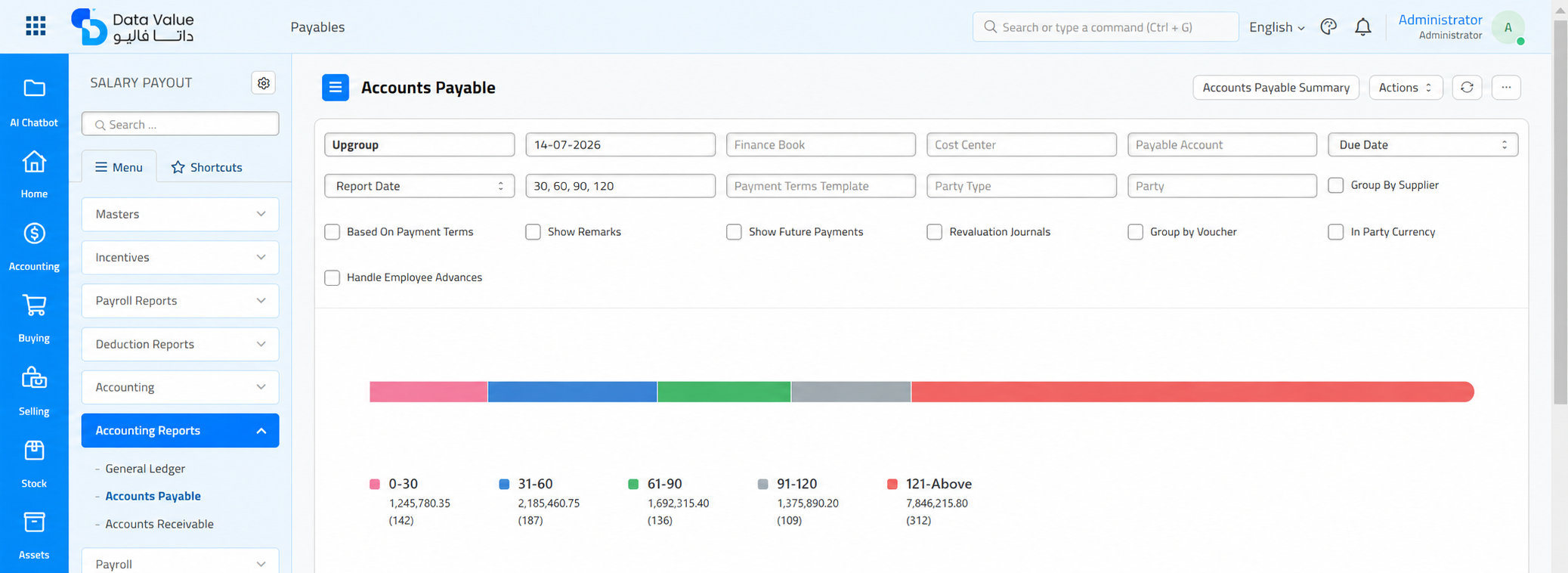Enable Group By Supplier checkbox

(1335, 185)
